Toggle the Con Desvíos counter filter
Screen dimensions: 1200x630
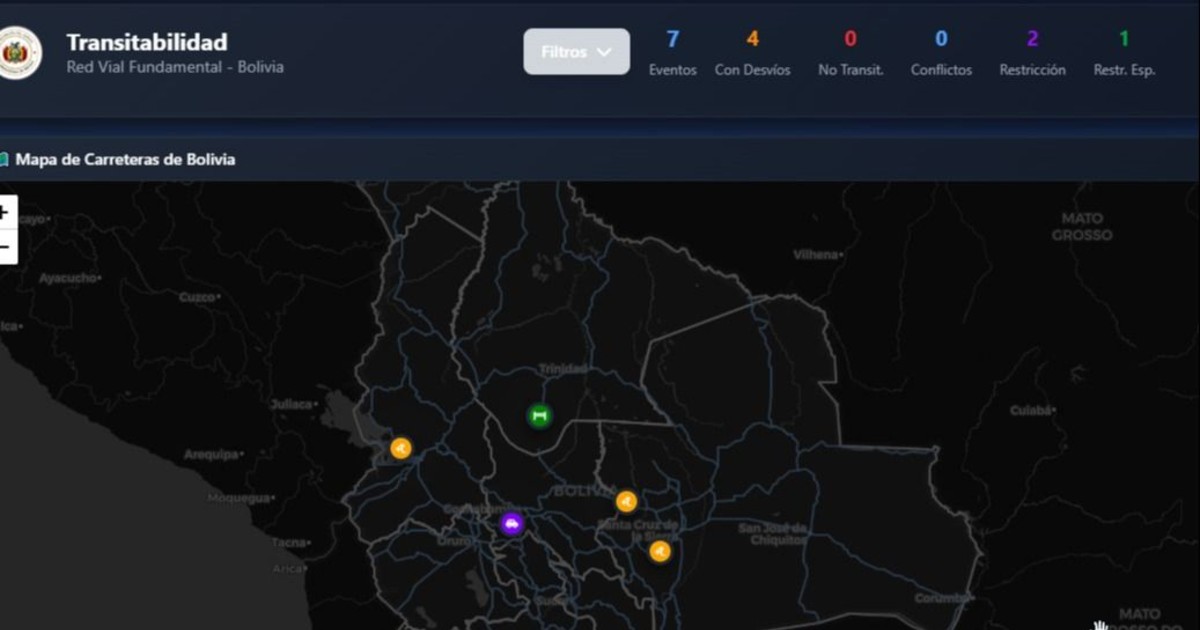tap(752, 52)
